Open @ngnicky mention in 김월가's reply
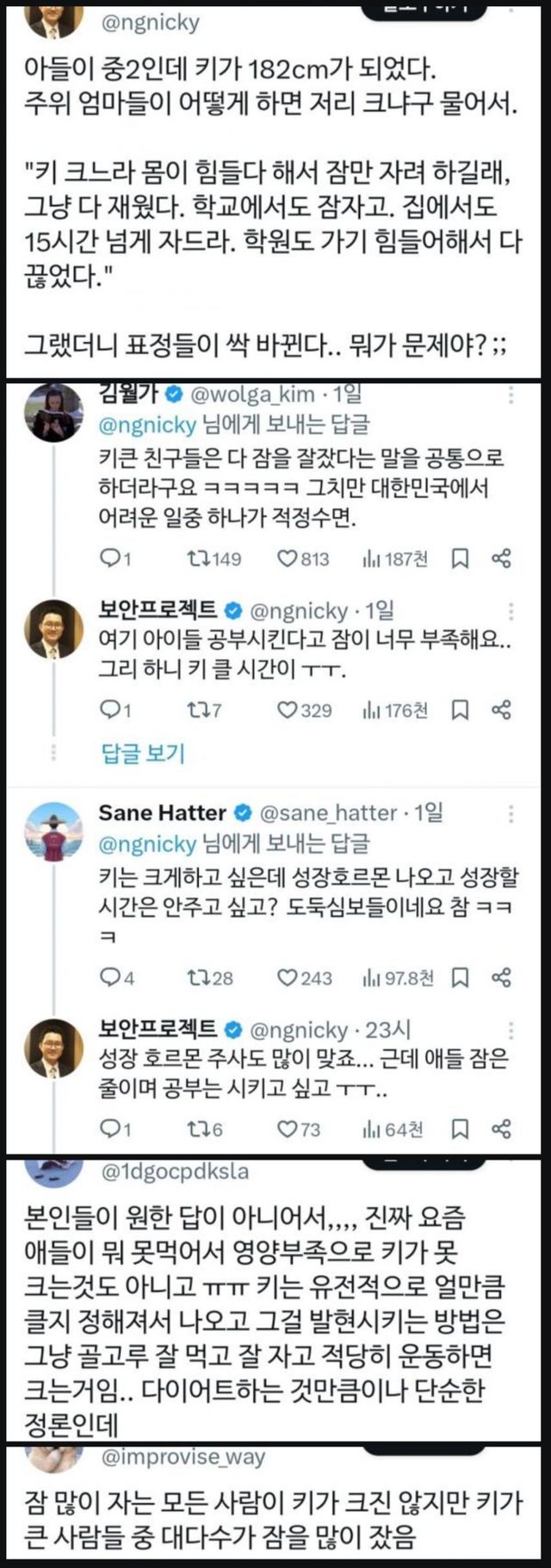The height and width of the screenshot is (1568, 551). (x=147, y=424)
